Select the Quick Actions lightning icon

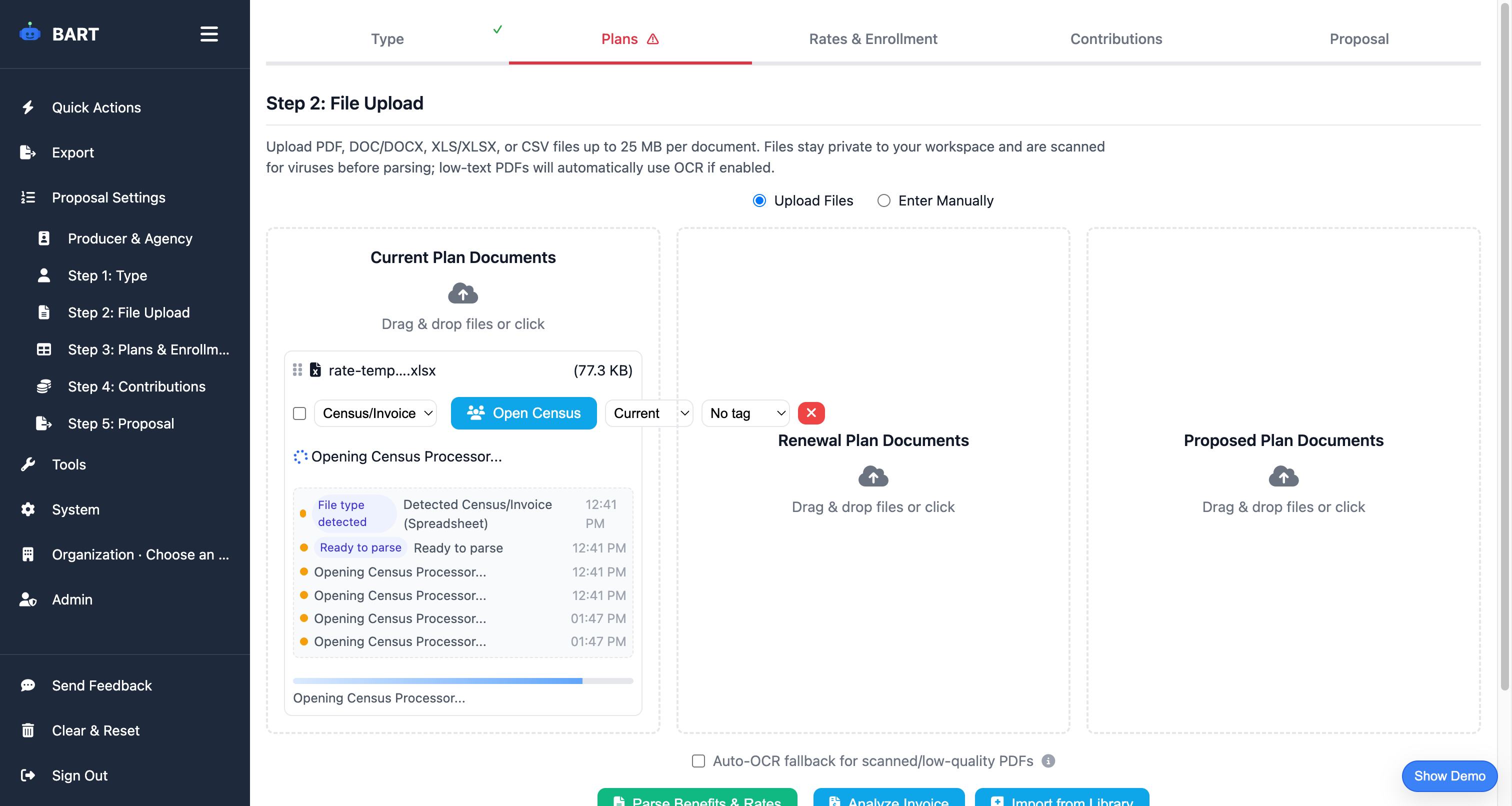[x=27, y=107]
